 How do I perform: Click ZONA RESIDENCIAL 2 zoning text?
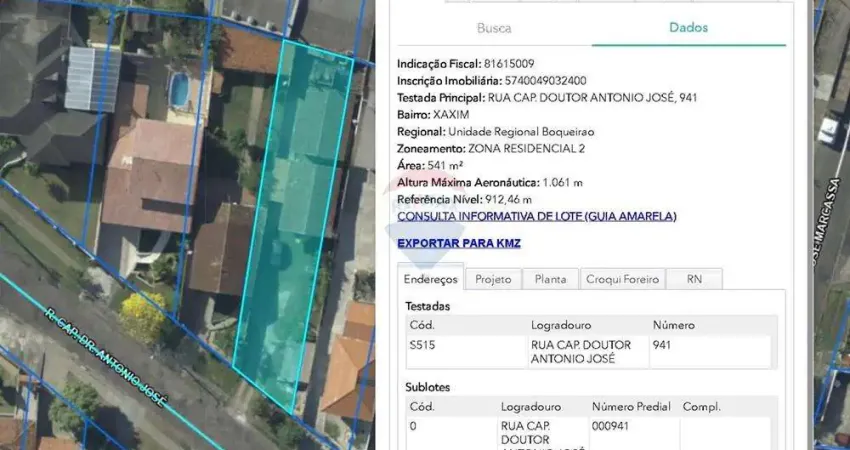point(526,149)
